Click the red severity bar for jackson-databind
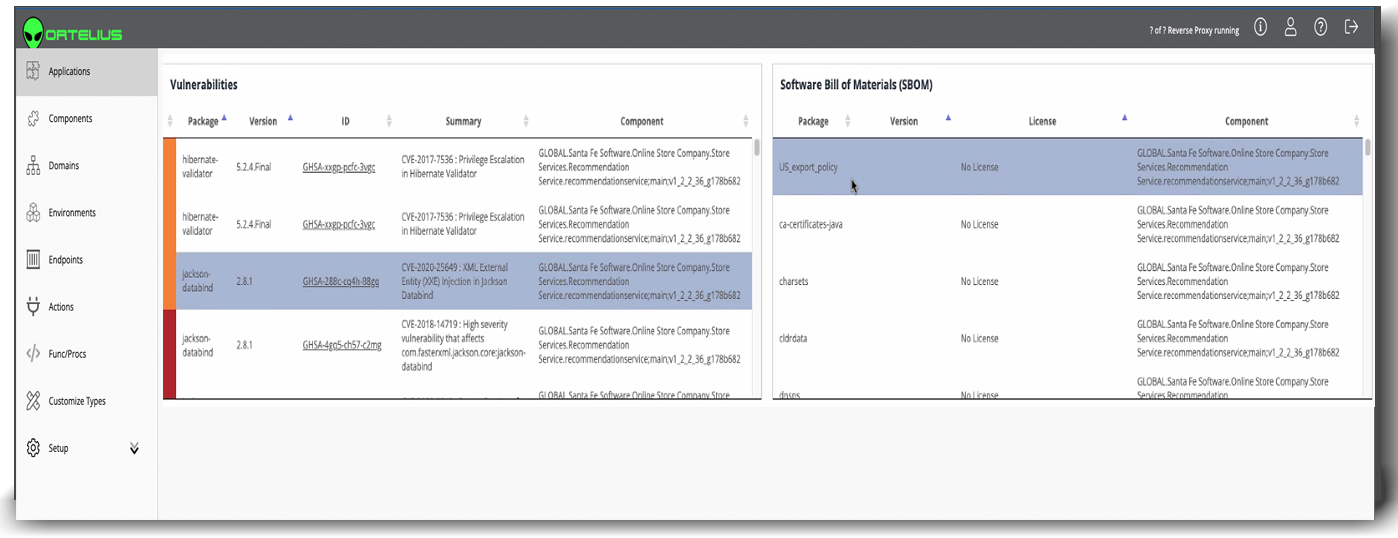The image size is (1398, 538). click(x=169, y=345)
